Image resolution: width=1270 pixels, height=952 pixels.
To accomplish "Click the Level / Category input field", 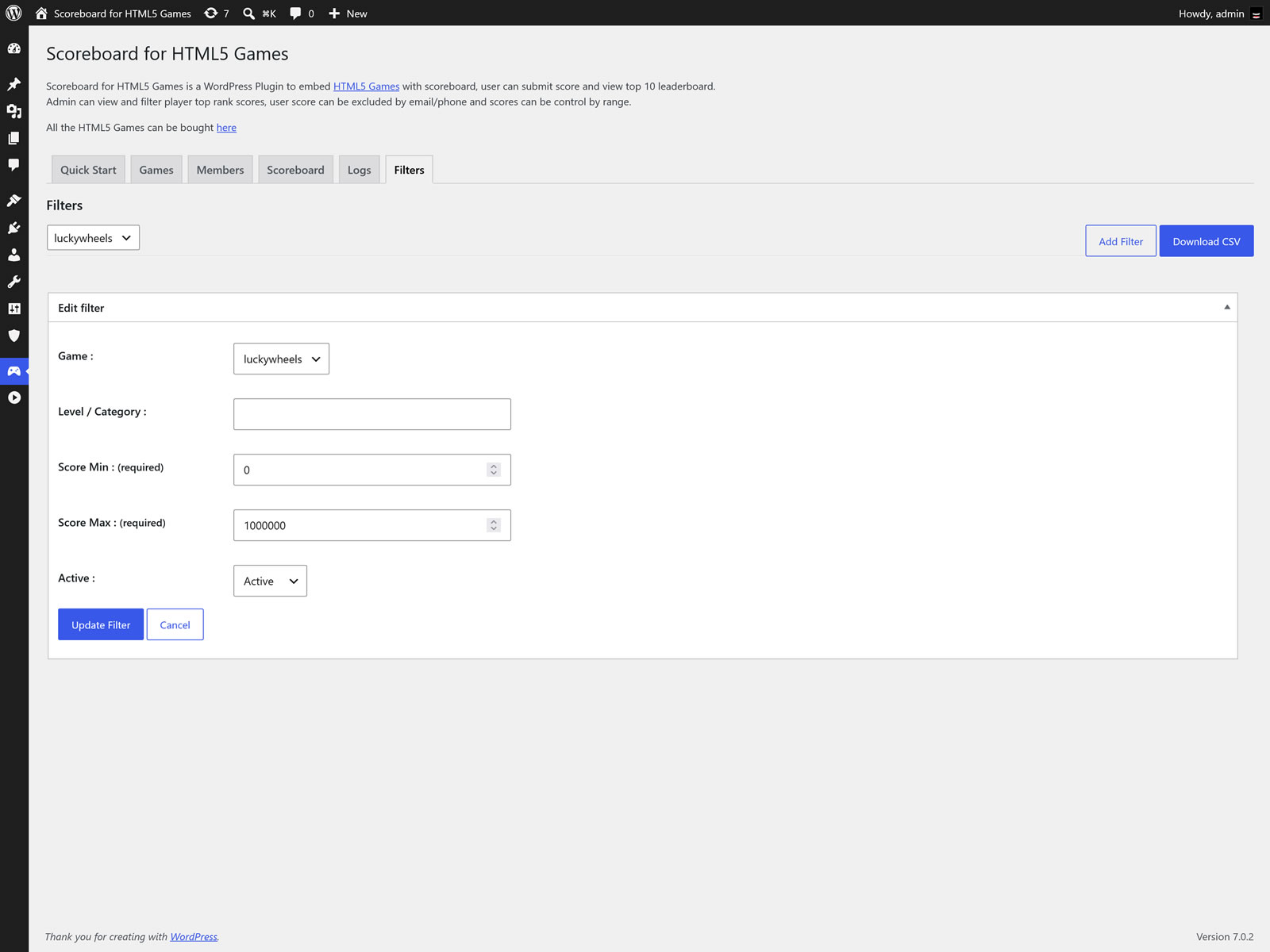I will click(372, 414).
